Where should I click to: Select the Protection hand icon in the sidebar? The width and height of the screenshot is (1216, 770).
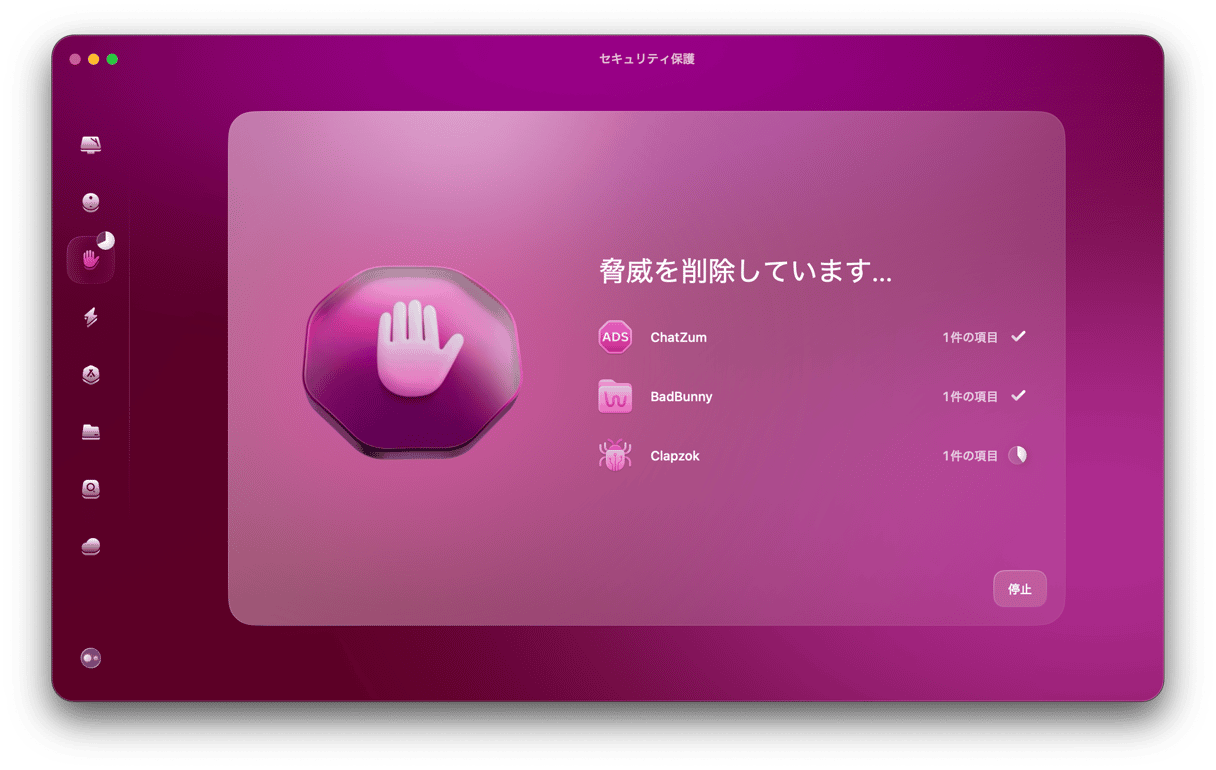(91, 260)
